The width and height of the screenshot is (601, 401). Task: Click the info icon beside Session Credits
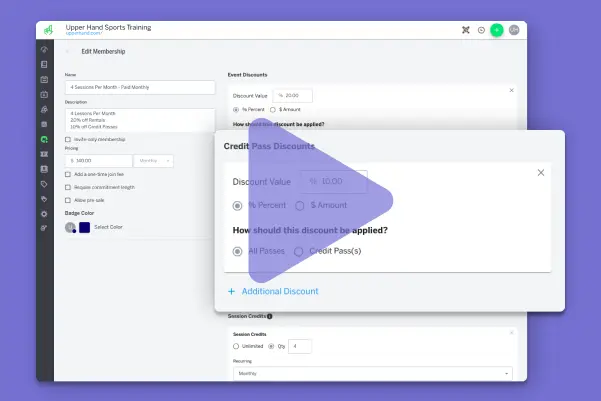coord(270,316)
